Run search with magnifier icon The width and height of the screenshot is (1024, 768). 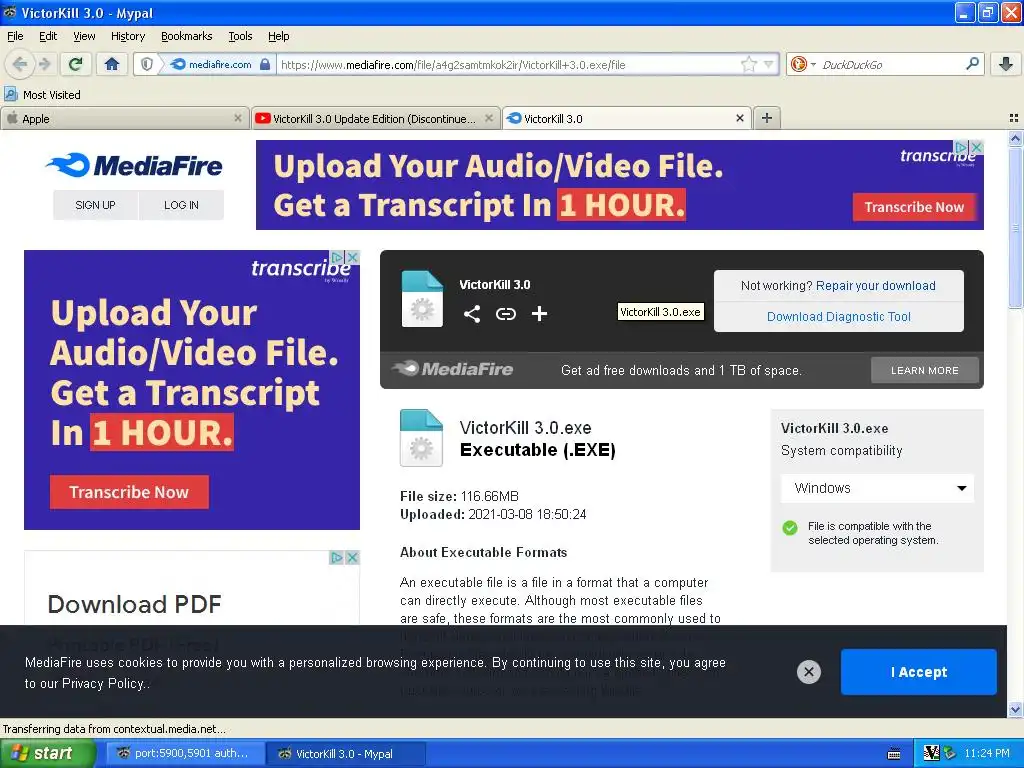(972, 63)
